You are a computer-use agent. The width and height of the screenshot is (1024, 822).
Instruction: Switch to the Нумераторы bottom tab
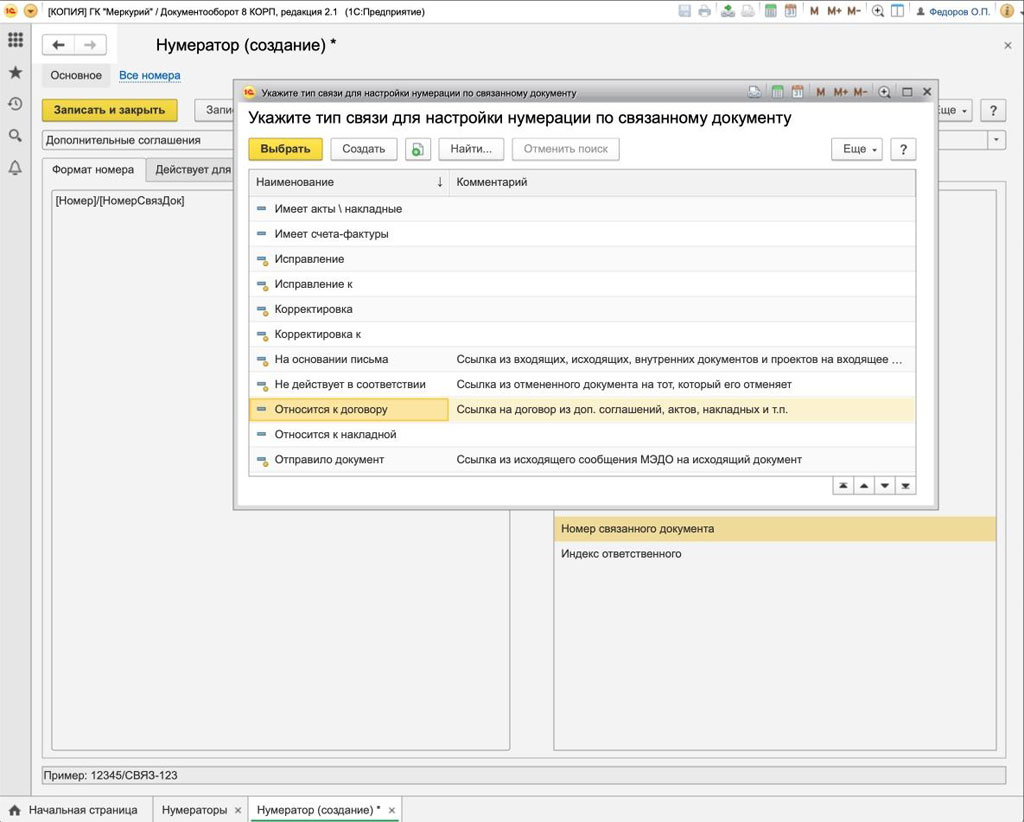pyautogui.click(x=194, y=810)
